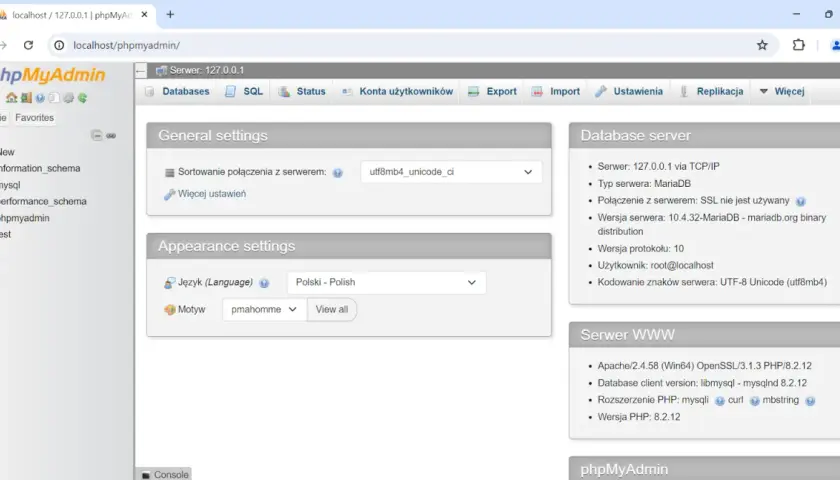Switch to Favorites tab in navigation
Screen dimensions: 840x480
(34, 118)
